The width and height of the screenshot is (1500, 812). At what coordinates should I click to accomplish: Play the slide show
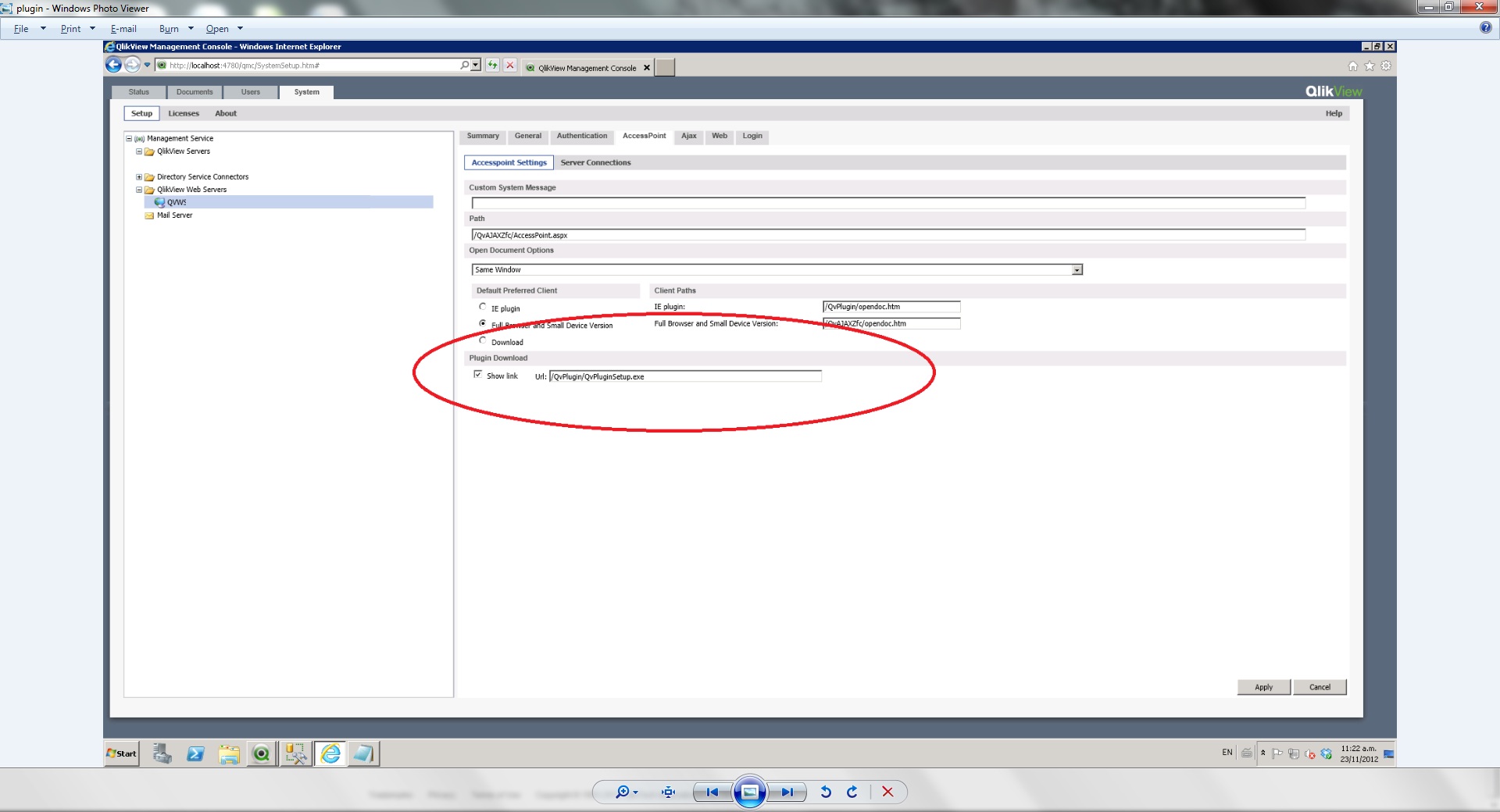(x=749, y=792)
